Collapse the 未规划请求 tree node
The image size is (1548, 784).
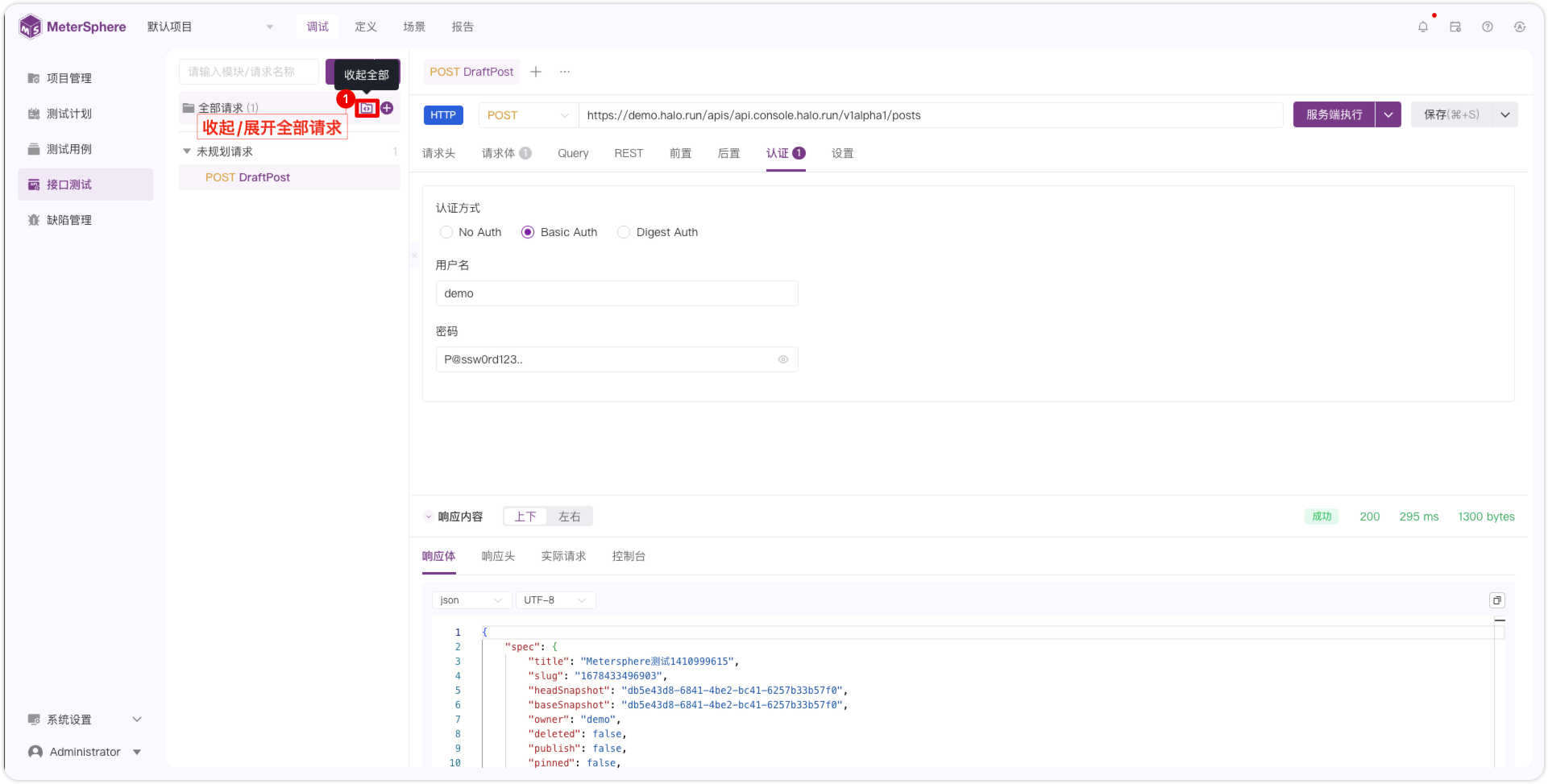click(x=187, y=151)
